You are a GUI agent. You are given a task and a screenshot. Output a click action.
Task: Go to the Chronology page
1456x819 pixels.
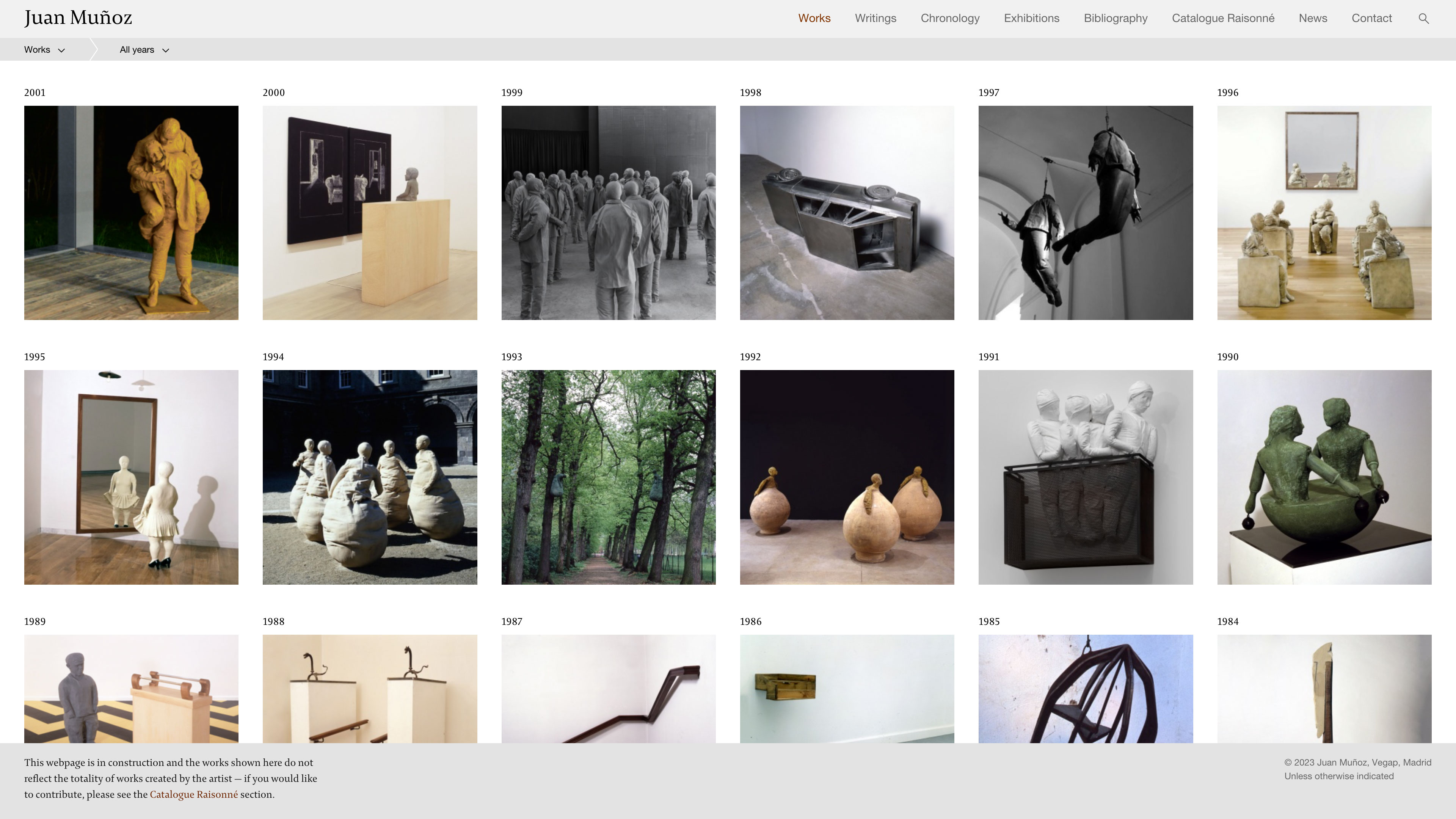pos(949,18)
